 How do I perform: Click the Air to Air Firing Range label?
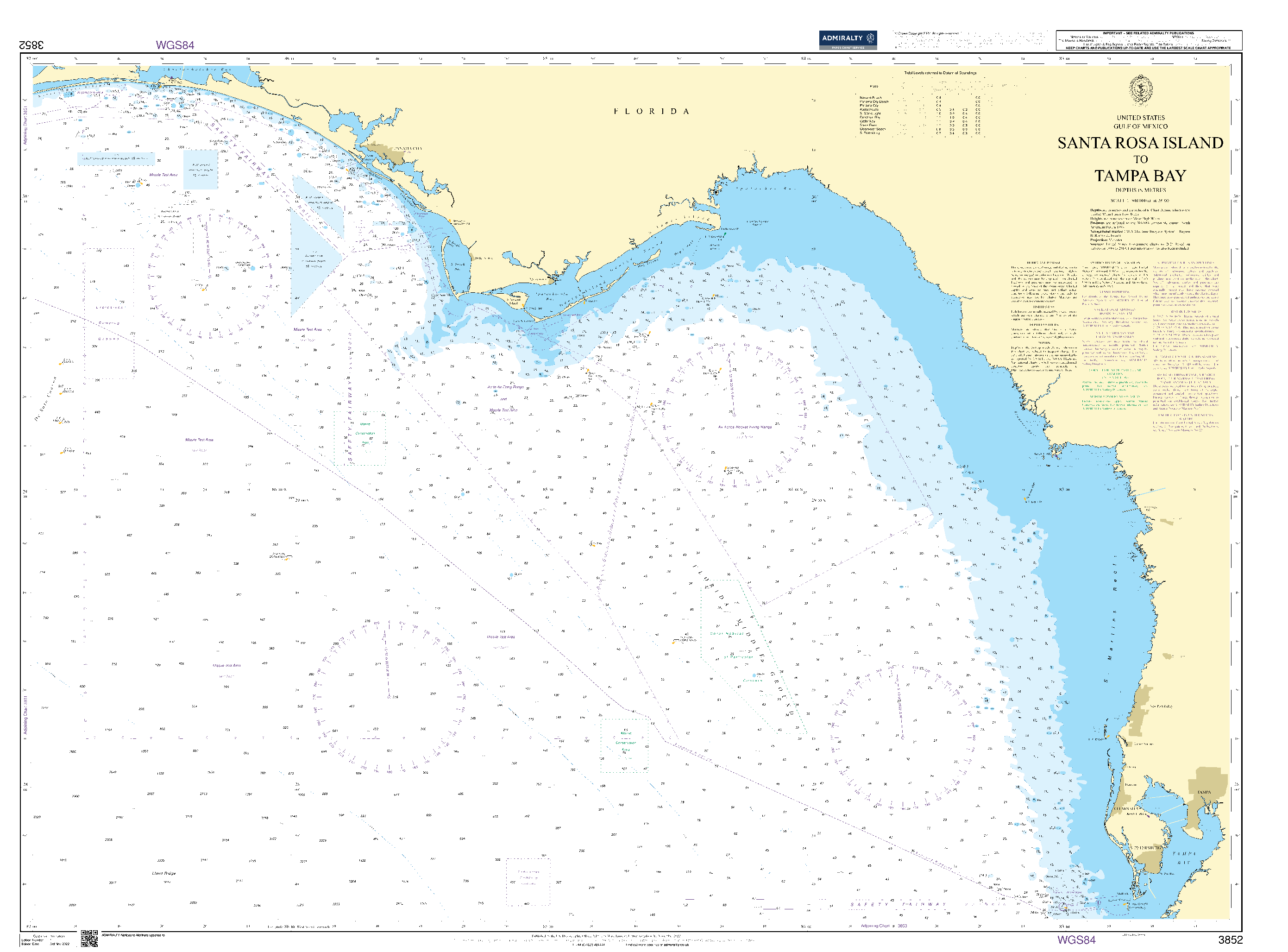[x=505, y=387]
